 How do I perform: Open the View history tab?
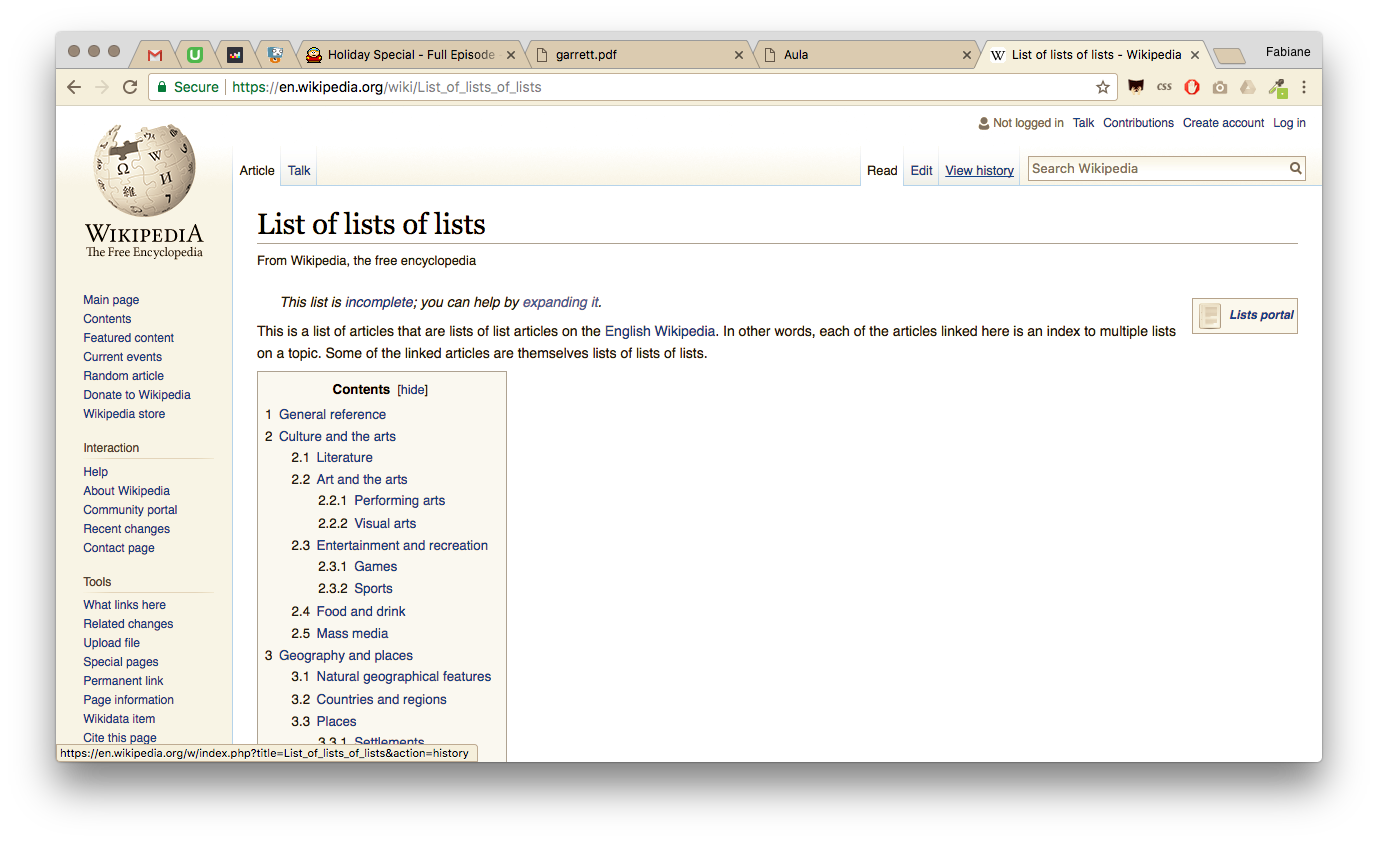click(x=979, y=171)
